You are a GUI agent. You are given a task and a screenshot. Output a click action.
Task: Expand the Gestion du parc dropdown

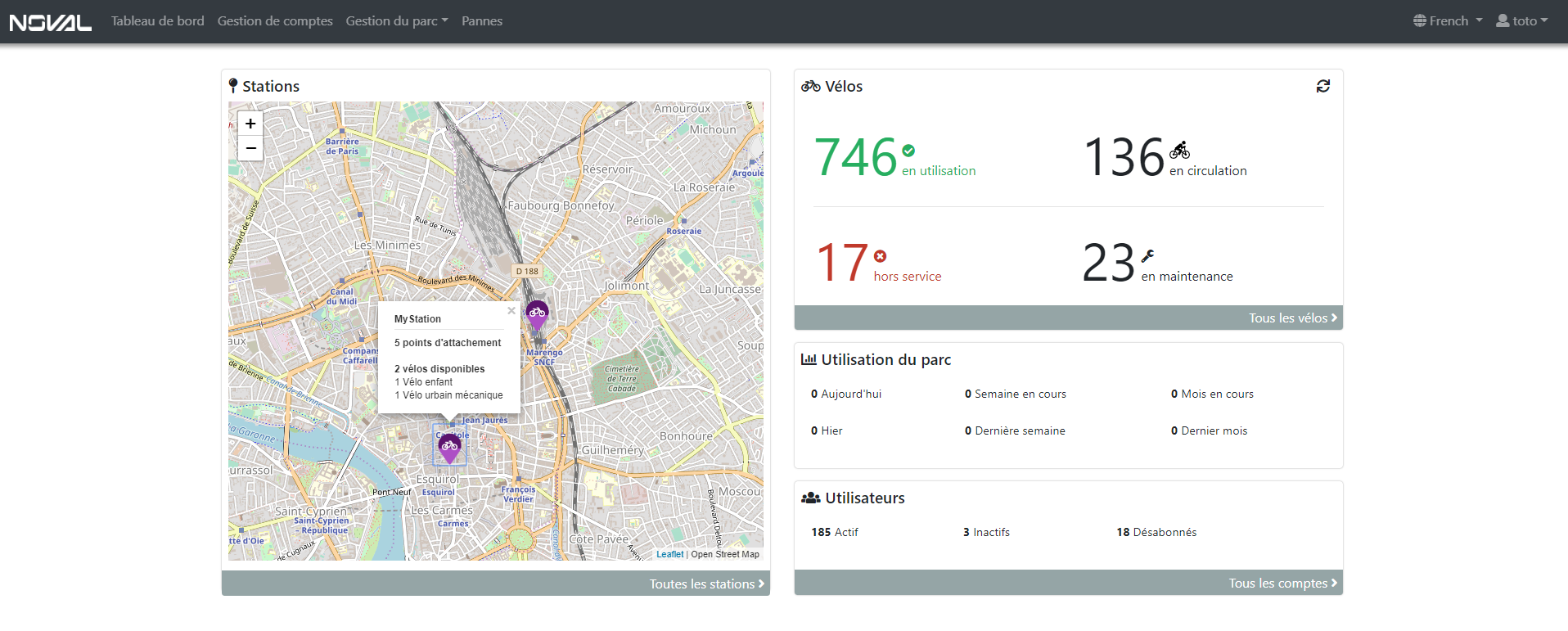point(396,21)
